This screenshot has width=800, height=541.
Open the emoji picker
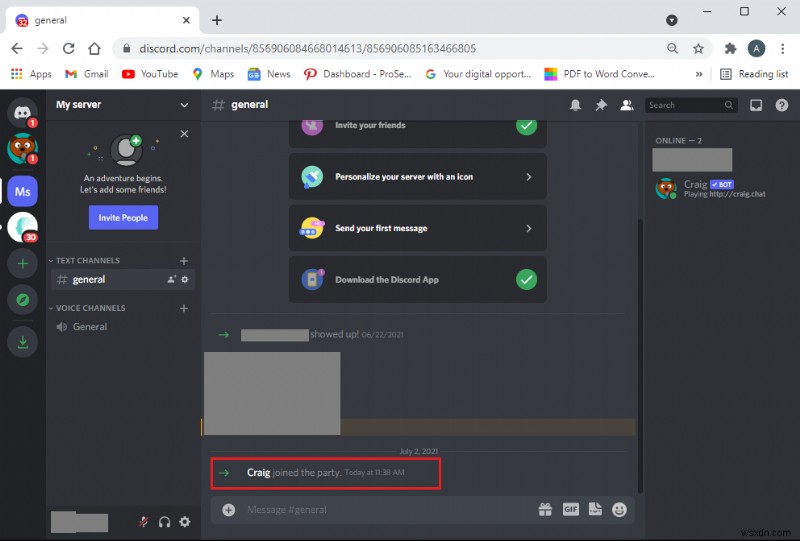tap(619, 509)
